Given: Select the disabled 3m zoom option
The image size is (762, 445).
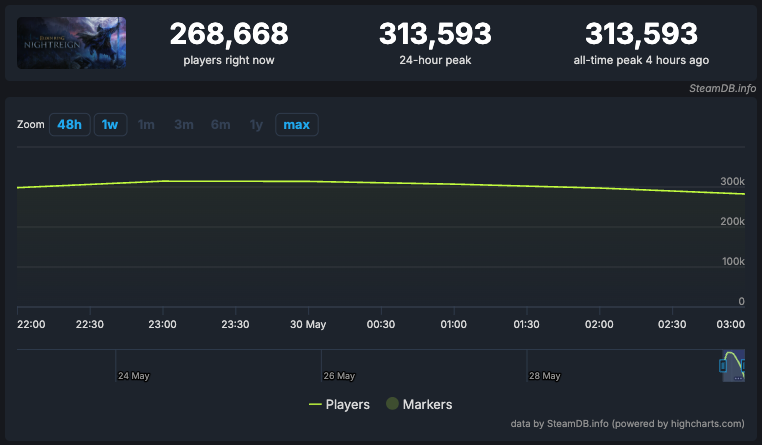Looking at the screenshot, I should [184, 125].
